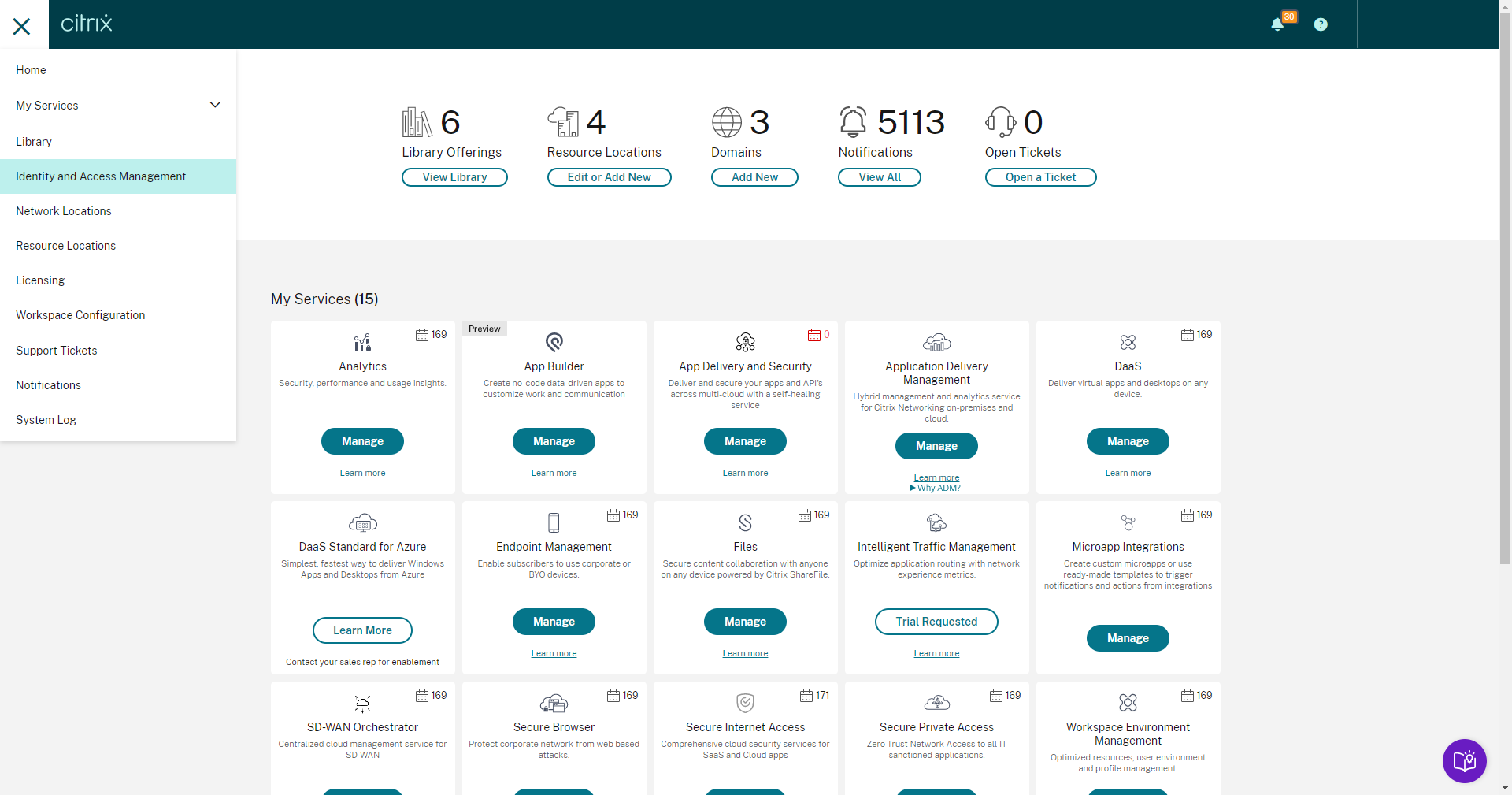The image size is (1512, 795).
Task: Open the purple resource guide icon
Action: (x=1464, y=760)
